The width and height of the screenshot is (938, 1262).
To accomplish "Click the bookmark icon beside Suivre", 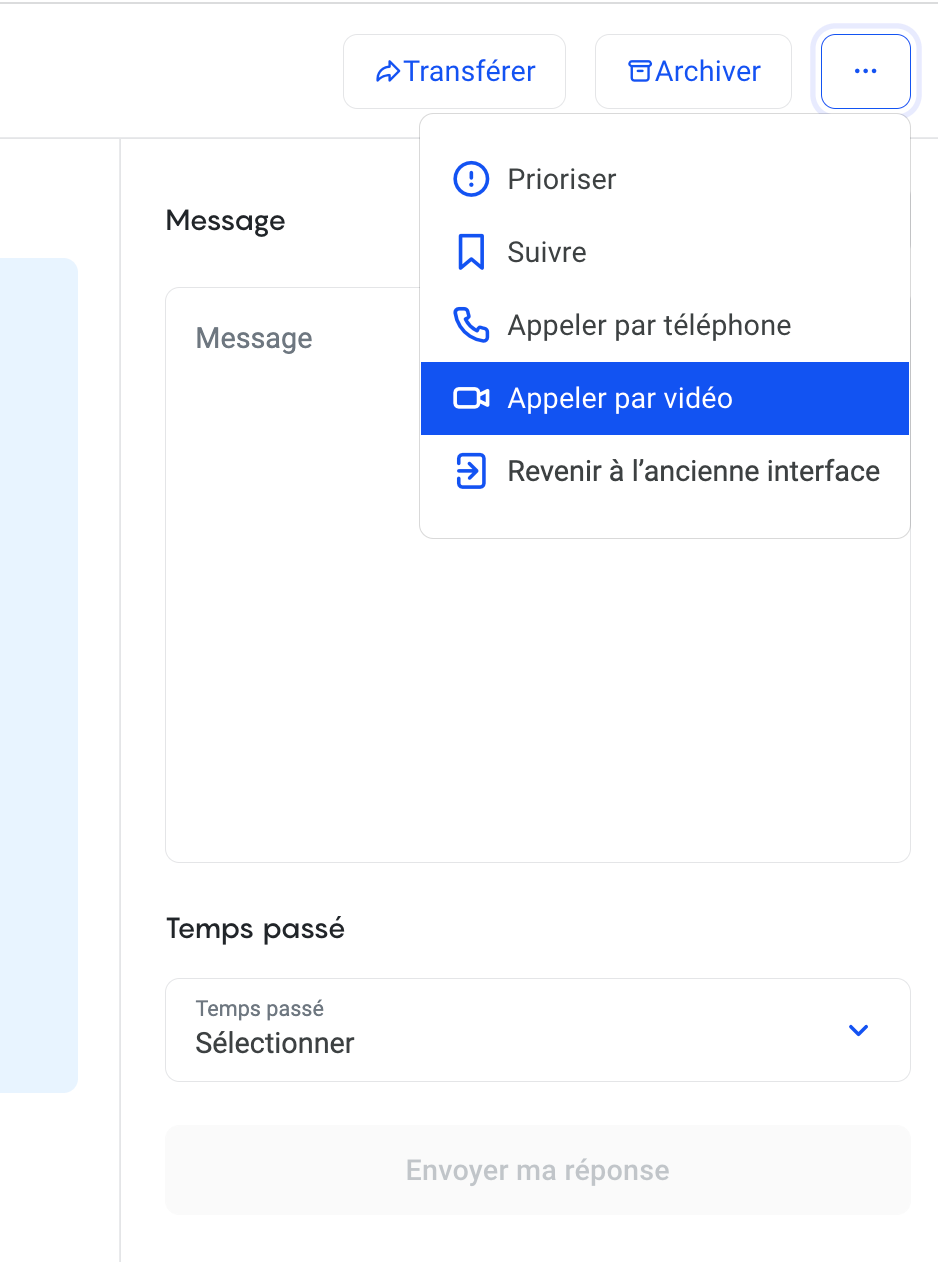I will (x=471, y=253).
